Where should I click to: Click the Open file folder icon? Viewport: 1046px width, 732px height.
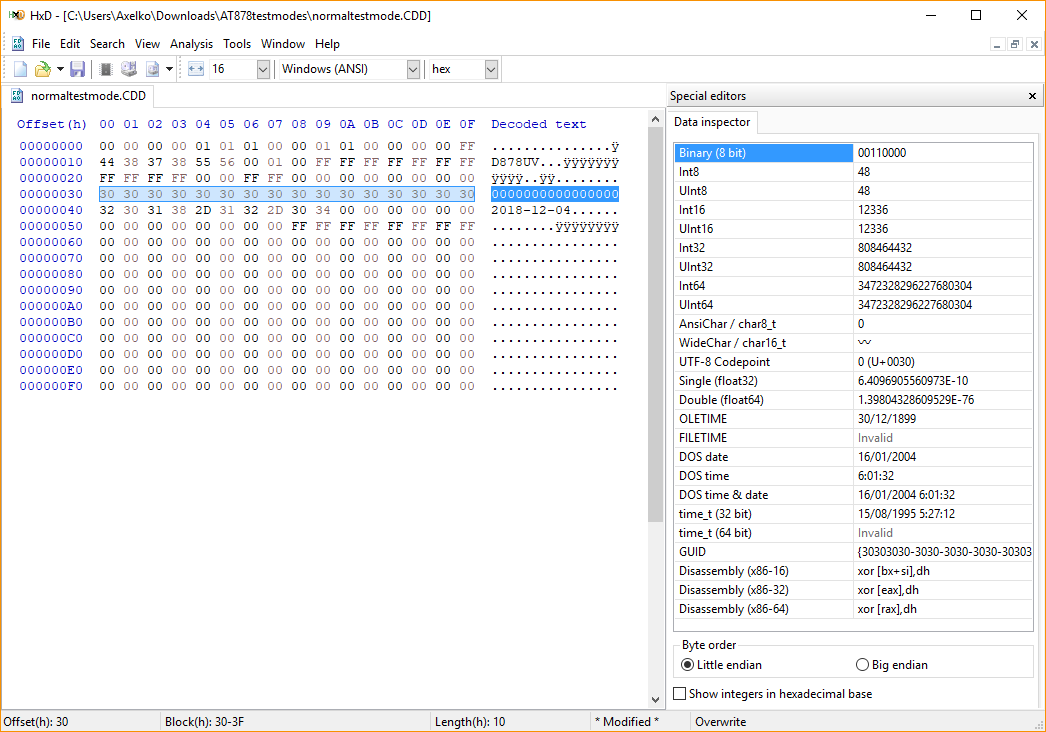42,69
